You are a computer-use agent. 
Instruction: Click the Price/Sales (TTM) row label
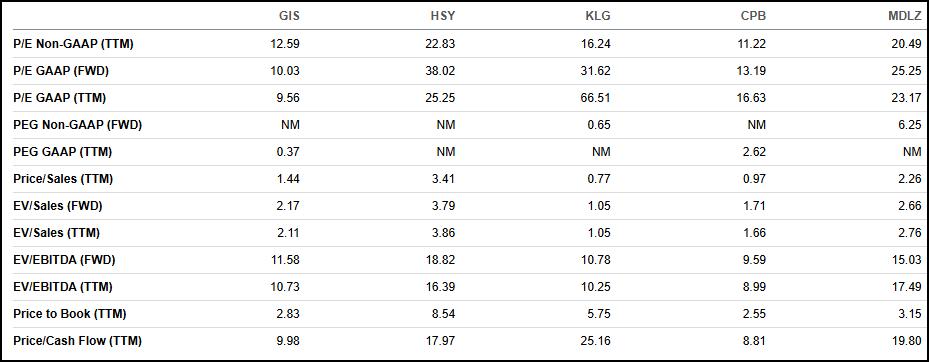[63, 179]
